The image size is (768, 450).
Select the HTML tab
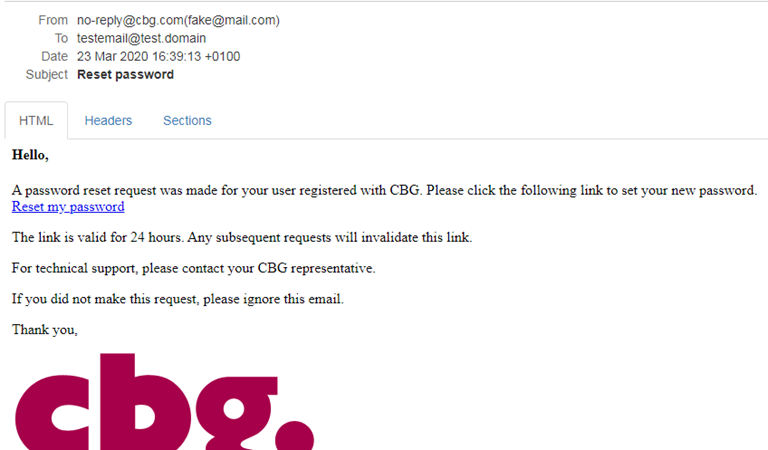36,120
